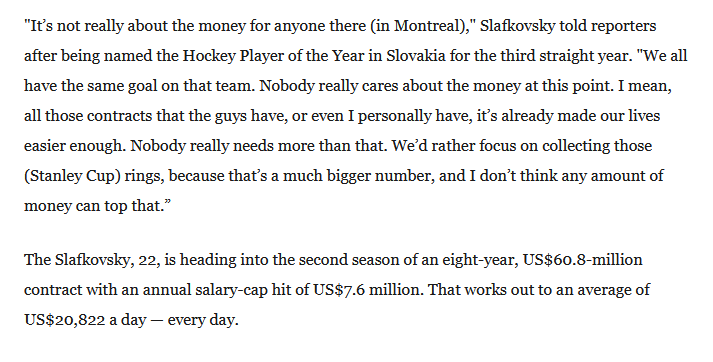Click the amount 'US$60.8-million'
This screenshot has width=713, height=362.
click(x=582, y=260)
